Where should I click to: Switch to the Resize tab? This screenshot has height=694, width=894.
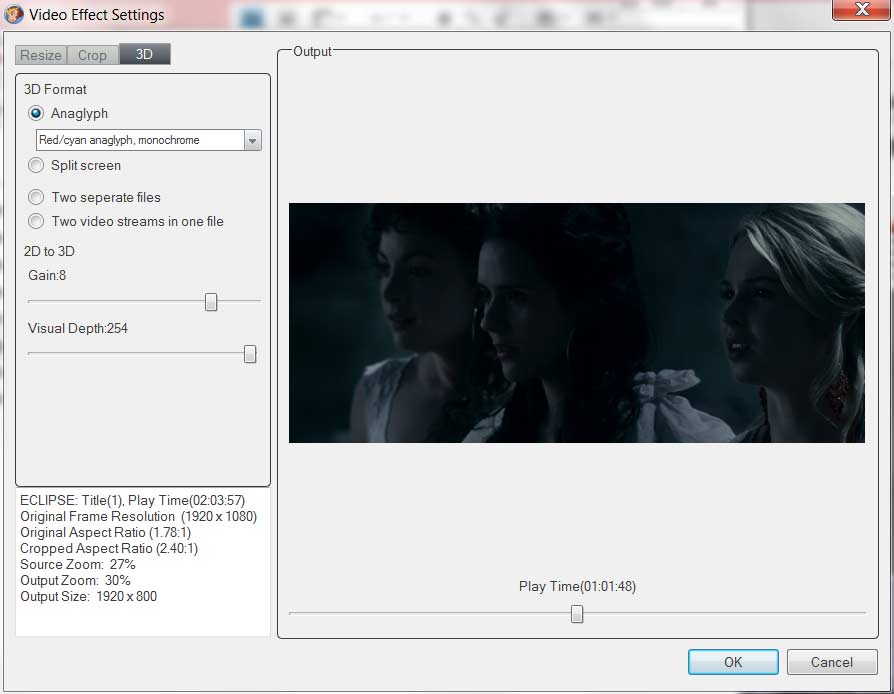pos(41,55)
